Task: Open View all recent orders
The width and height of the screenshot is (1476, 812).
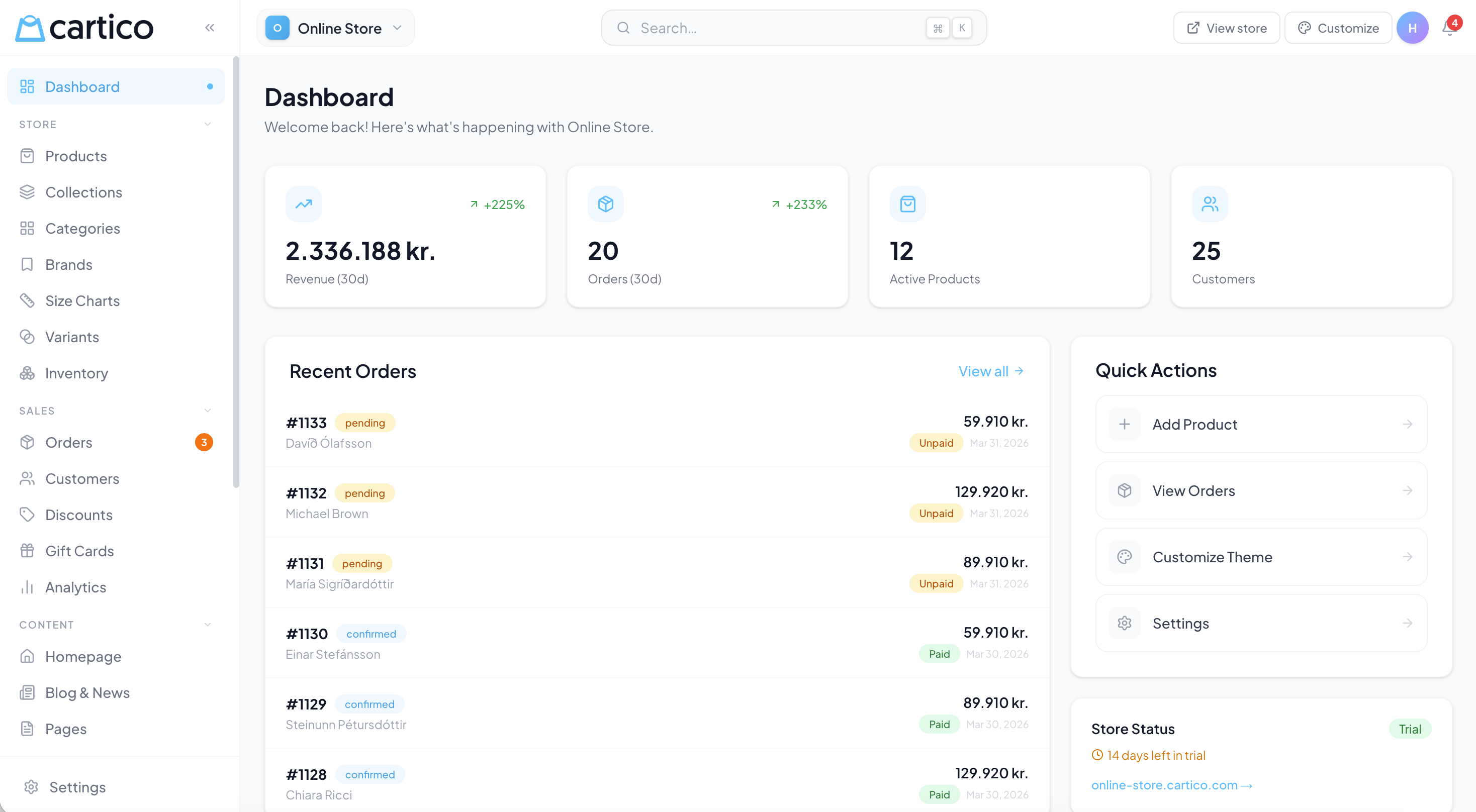Action: point(991,371)
